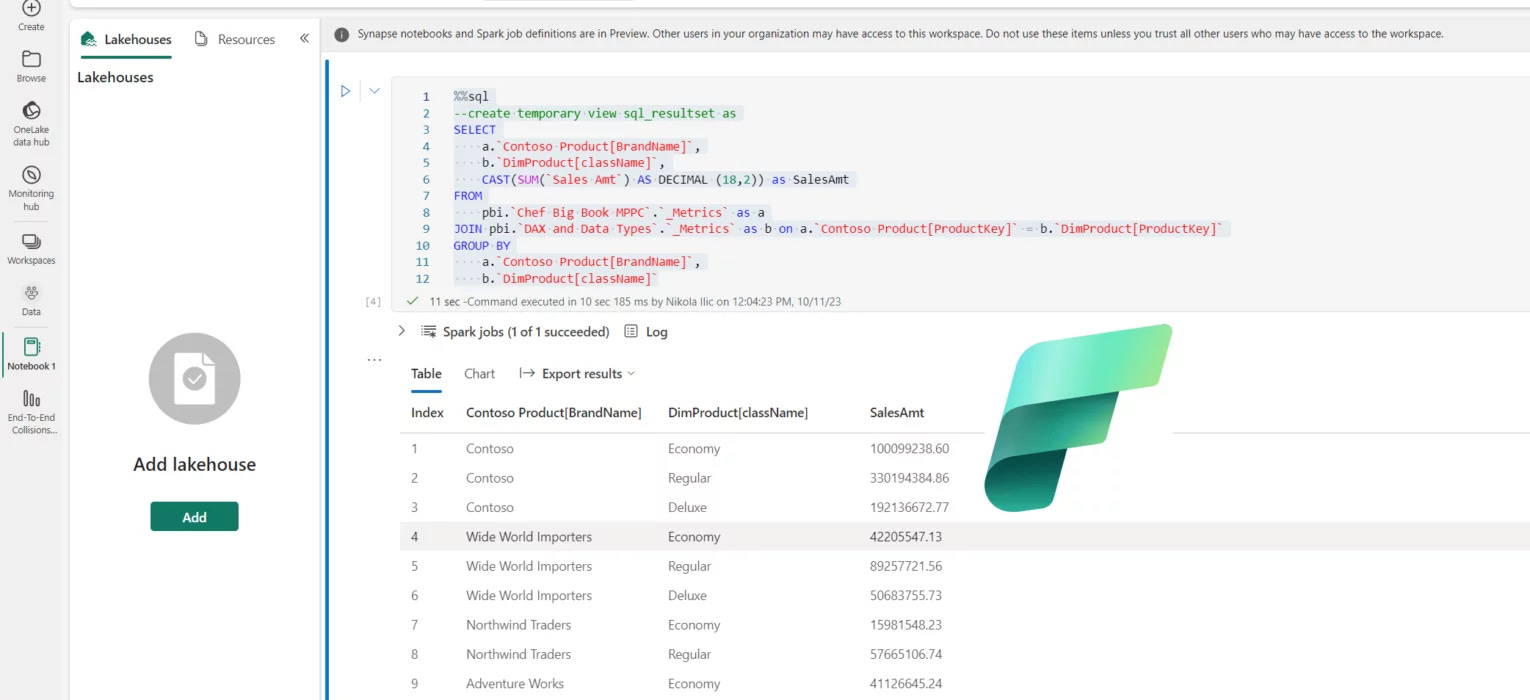
Task: Click the value 89257721.56
Action: (906, 566)
